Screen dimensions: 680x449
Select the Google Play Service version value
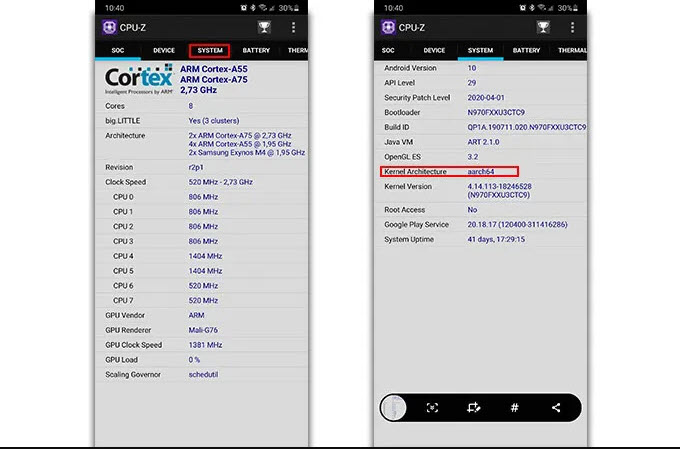coord(517,224)
